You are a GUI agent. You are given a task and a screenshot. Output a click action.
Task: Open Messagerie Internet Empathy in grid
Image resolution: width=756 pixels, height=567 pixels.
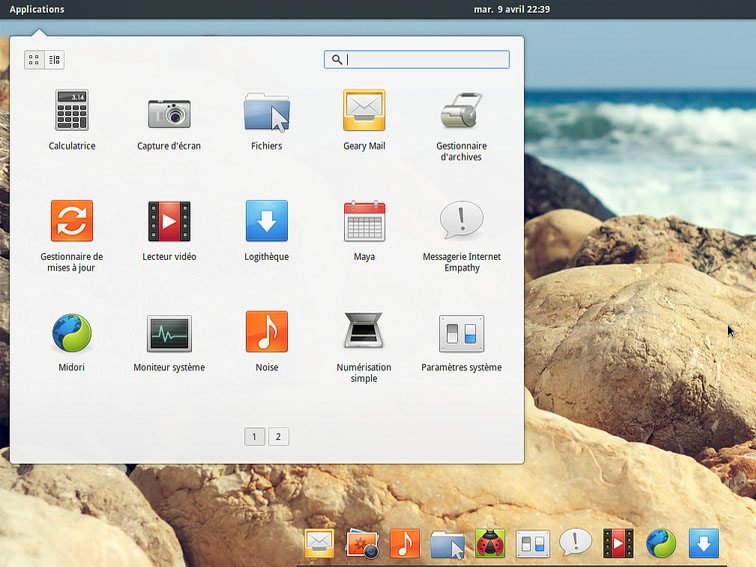coord(461,236)
